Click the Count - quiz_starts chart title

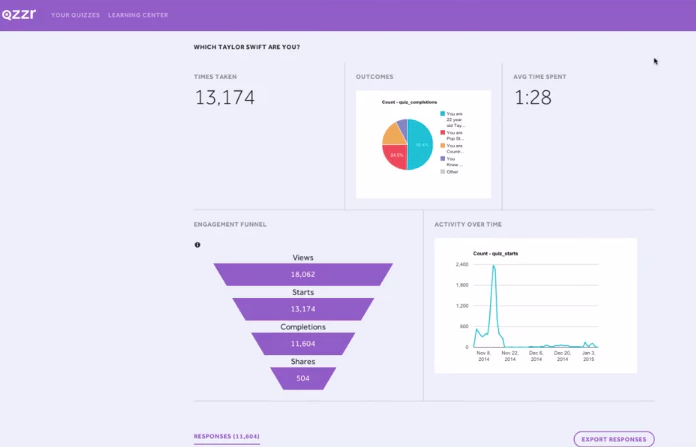click(496, 253)
